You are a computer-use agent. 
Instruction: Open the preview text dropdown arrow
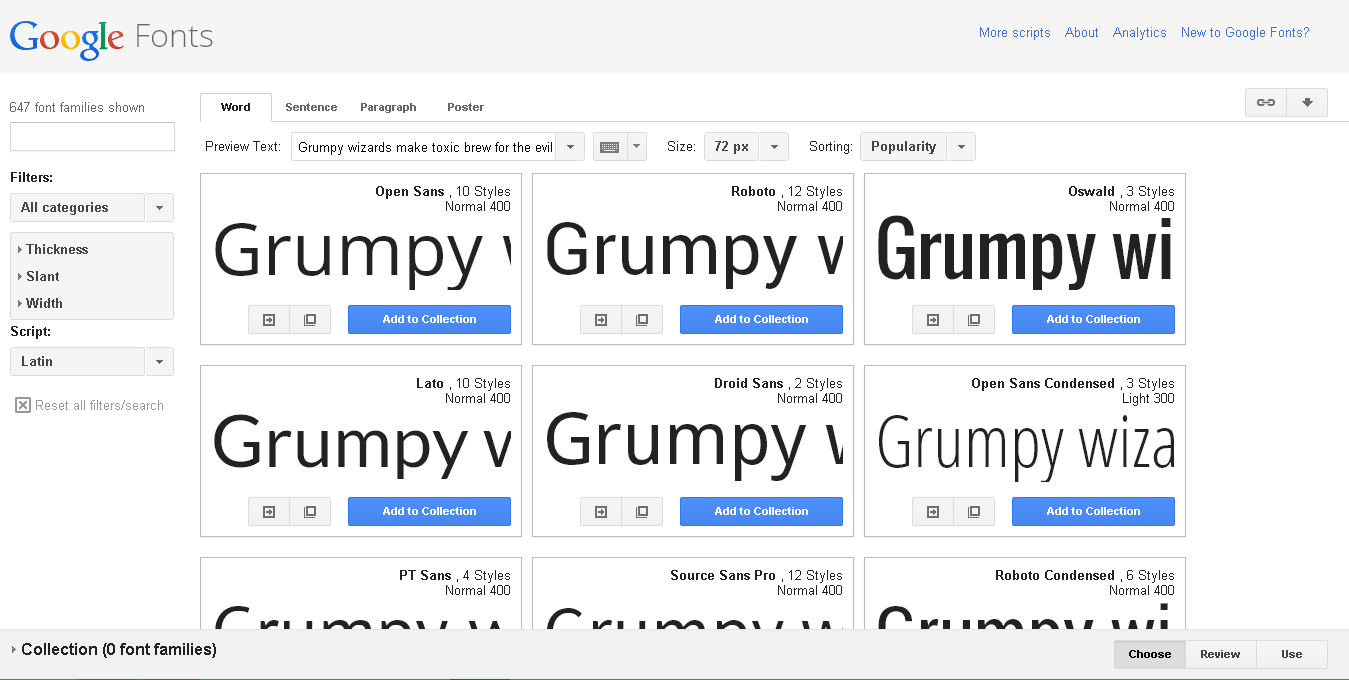click(x=570, y=146)
